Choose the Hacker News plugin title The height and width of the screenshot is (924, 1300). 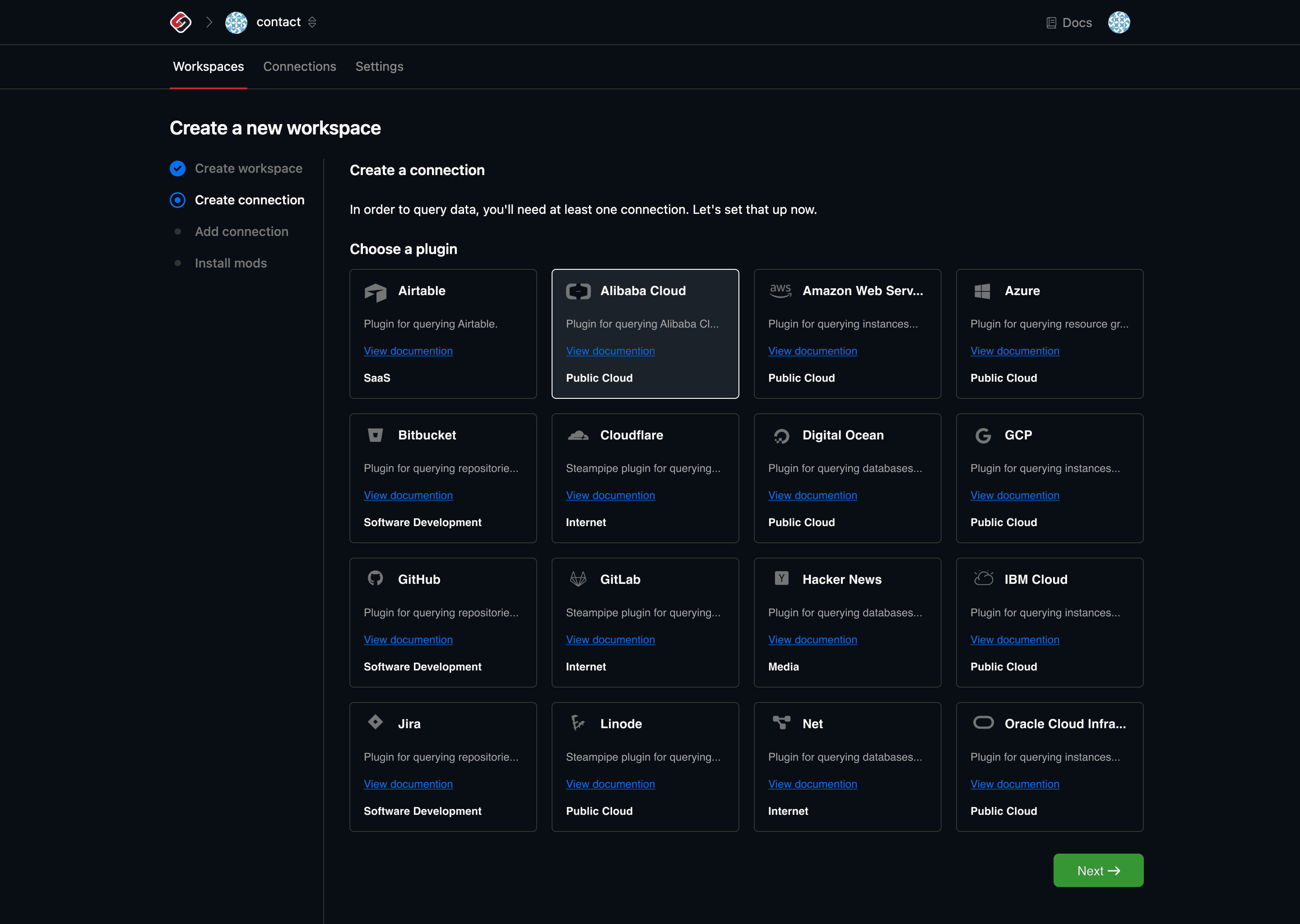[842, 579]
